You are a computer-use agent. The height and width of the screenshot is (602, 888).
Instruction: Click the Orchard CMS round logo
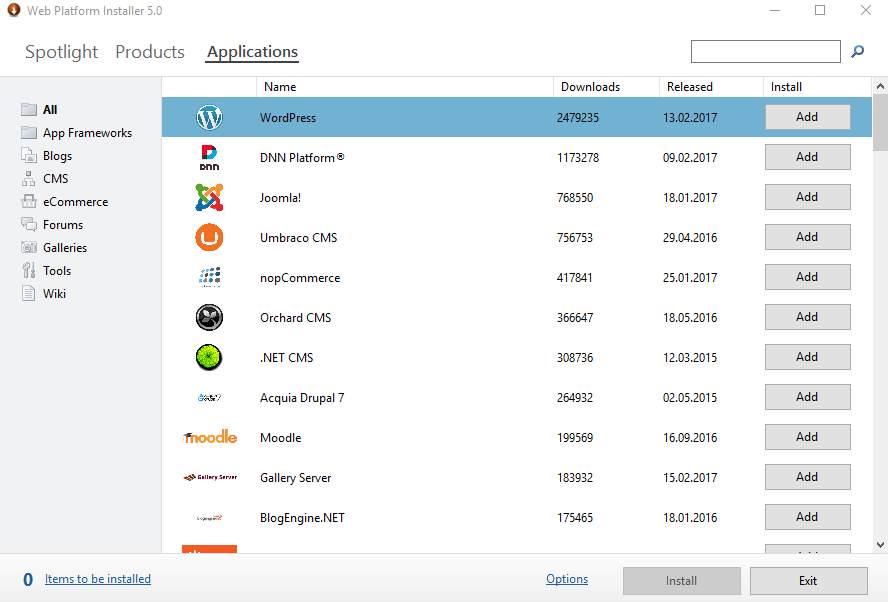[x=209, y=317]
